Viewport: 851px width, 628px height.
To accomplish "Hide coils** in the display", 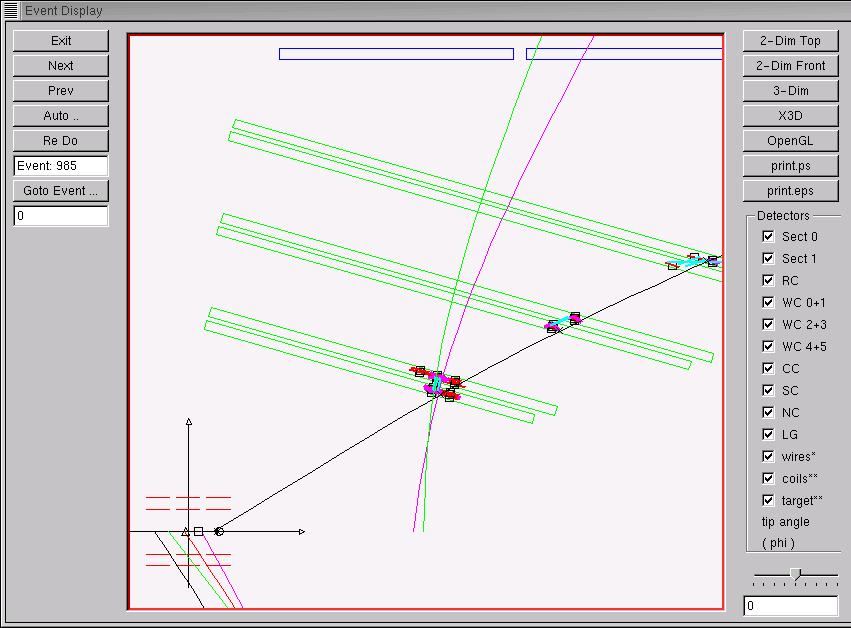I will point(768,478).
